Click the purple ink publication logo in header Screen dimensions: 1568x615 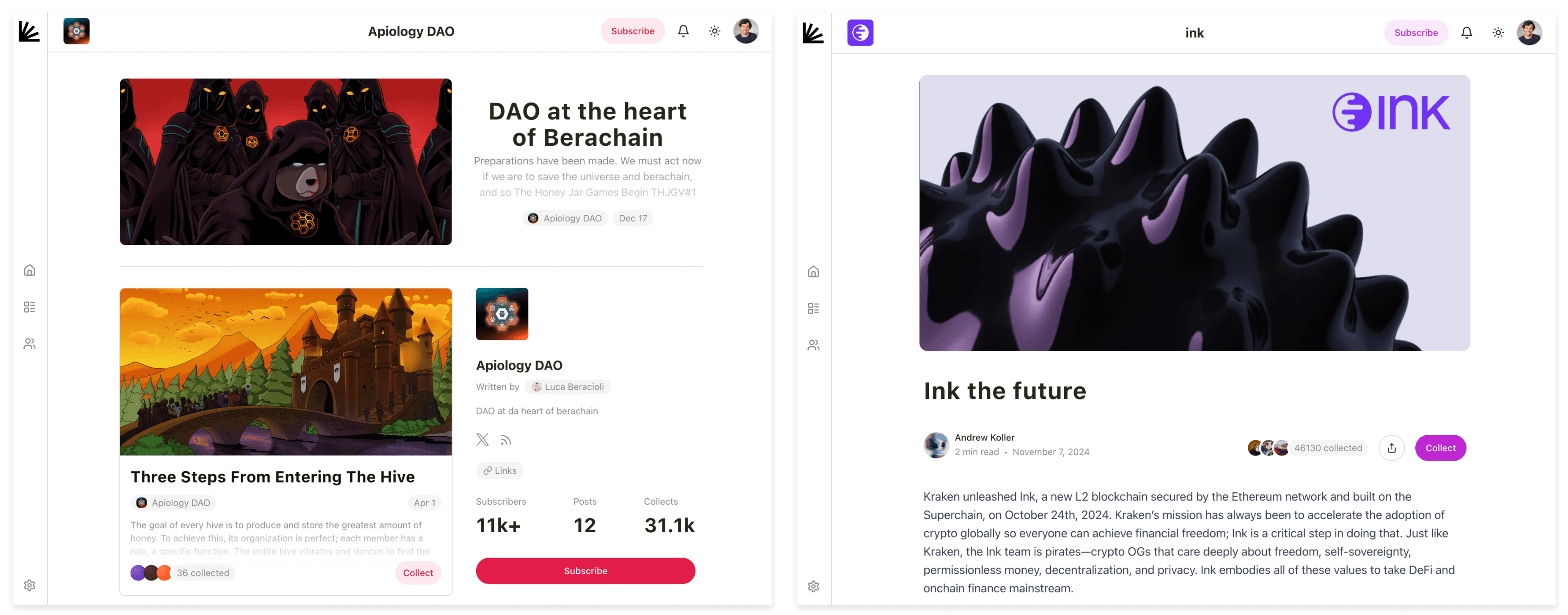point(860,33)
